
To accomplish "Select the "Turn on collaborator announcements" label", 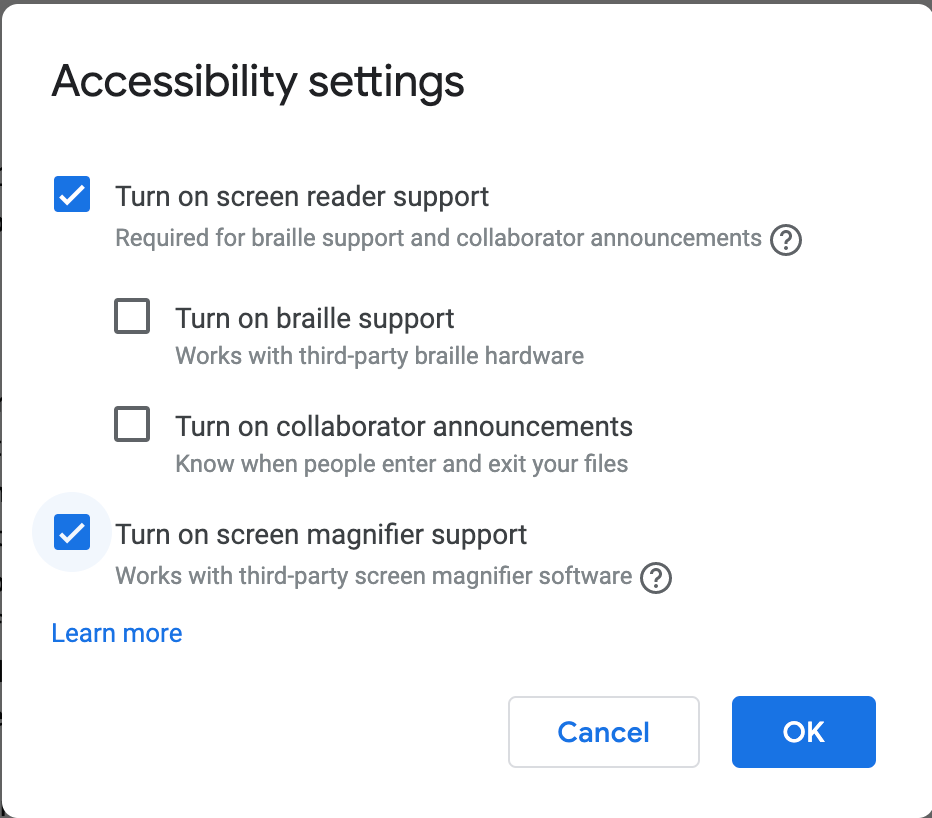I will tap(404, 426).
